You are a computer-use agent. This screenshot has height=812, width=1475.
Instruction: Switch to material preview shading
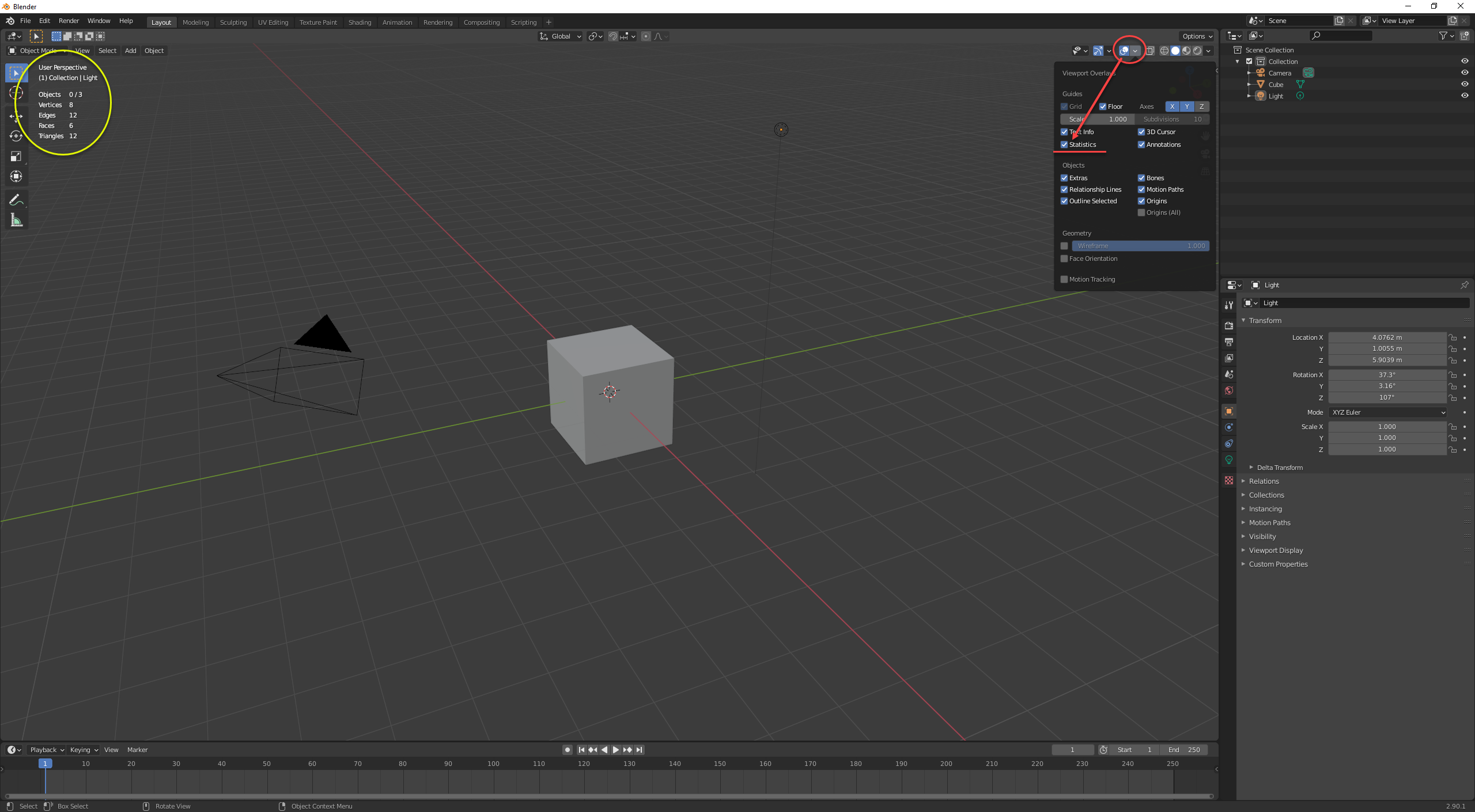point(1186,51)
